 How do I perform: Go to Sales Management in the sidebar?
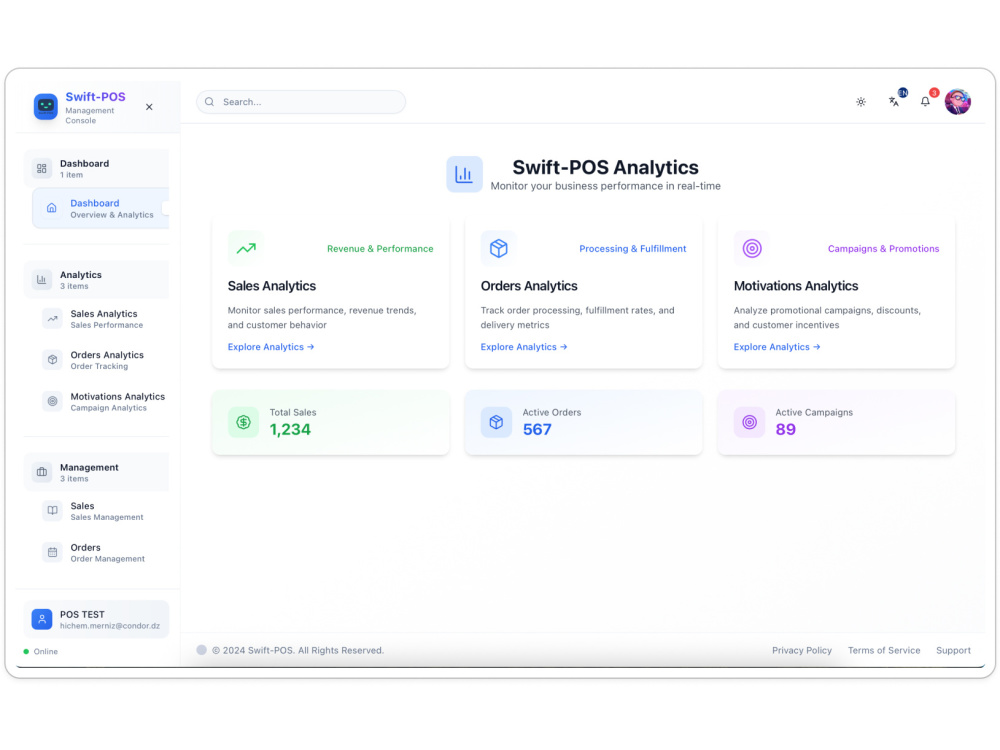(x=52, y=511)
